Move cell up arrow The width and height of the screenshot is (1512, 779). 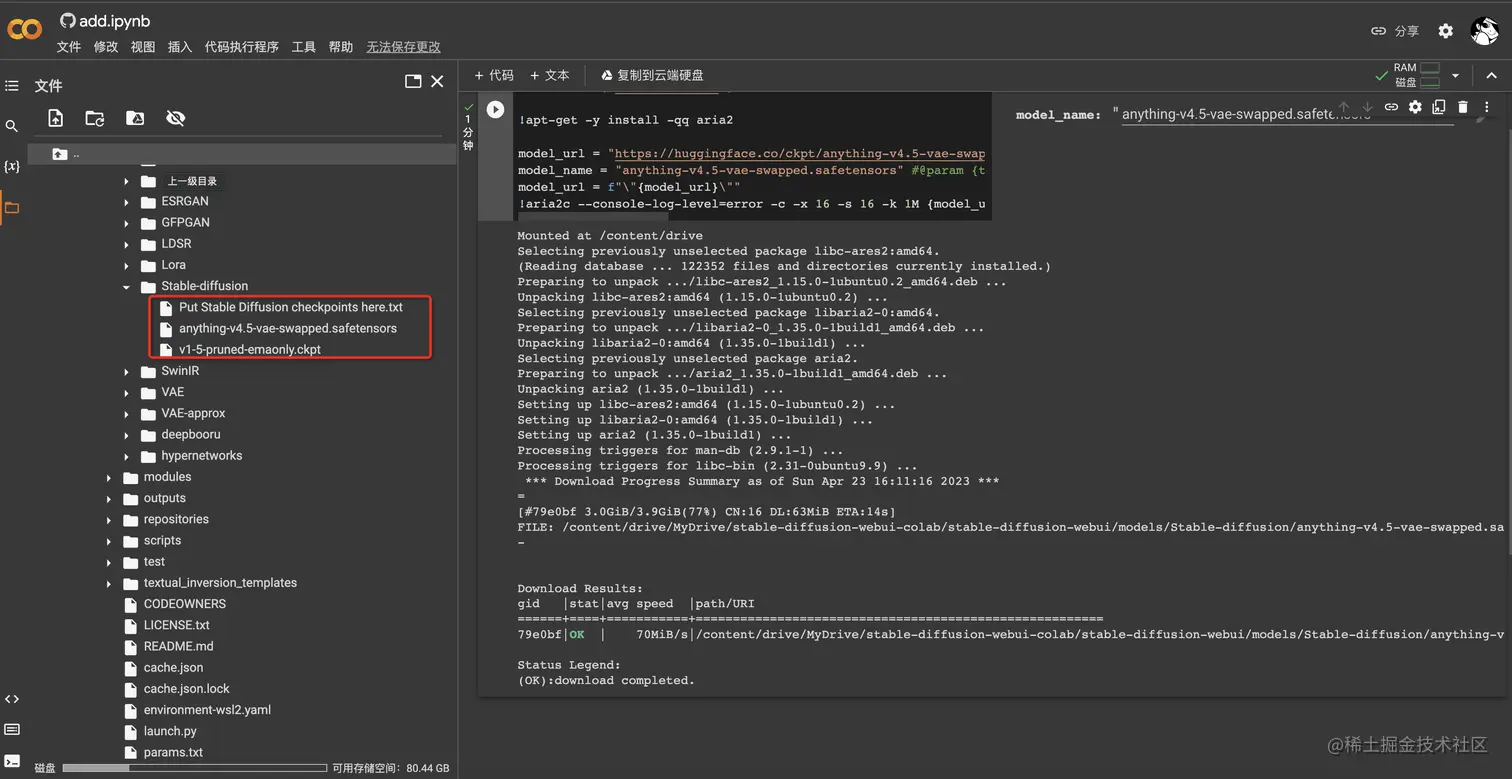1344,107
